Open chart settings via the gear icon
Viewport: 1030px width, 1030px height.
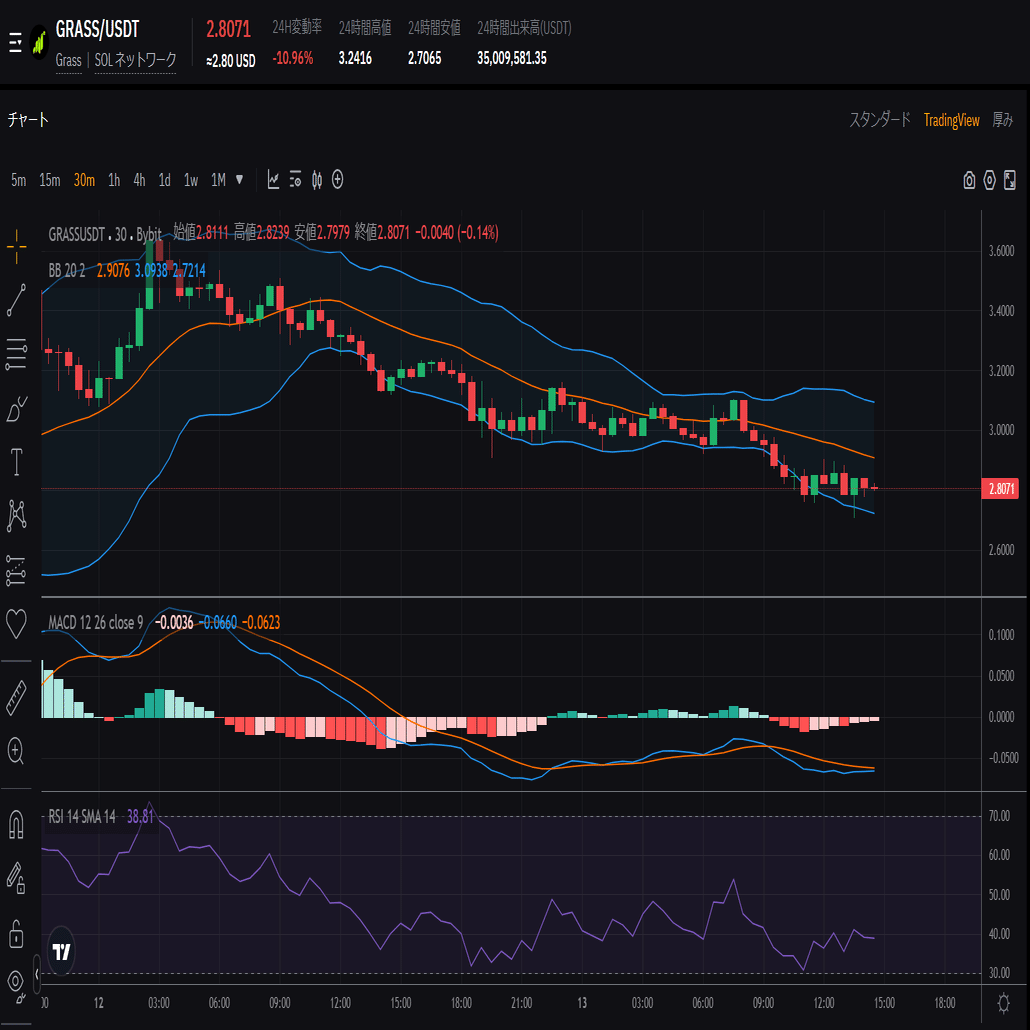(989, 179)
